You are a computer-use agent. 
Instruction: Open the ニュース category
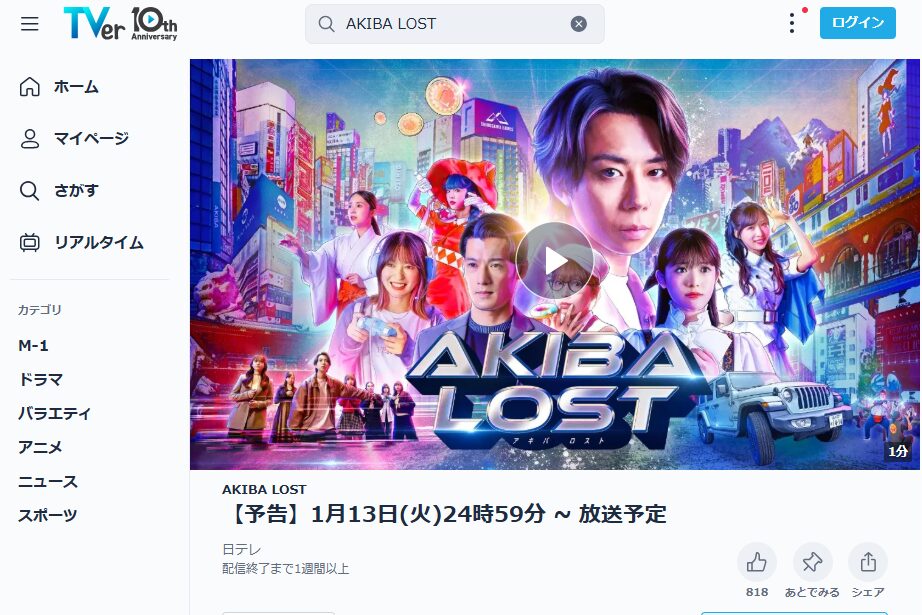click(x=48, y=482)
